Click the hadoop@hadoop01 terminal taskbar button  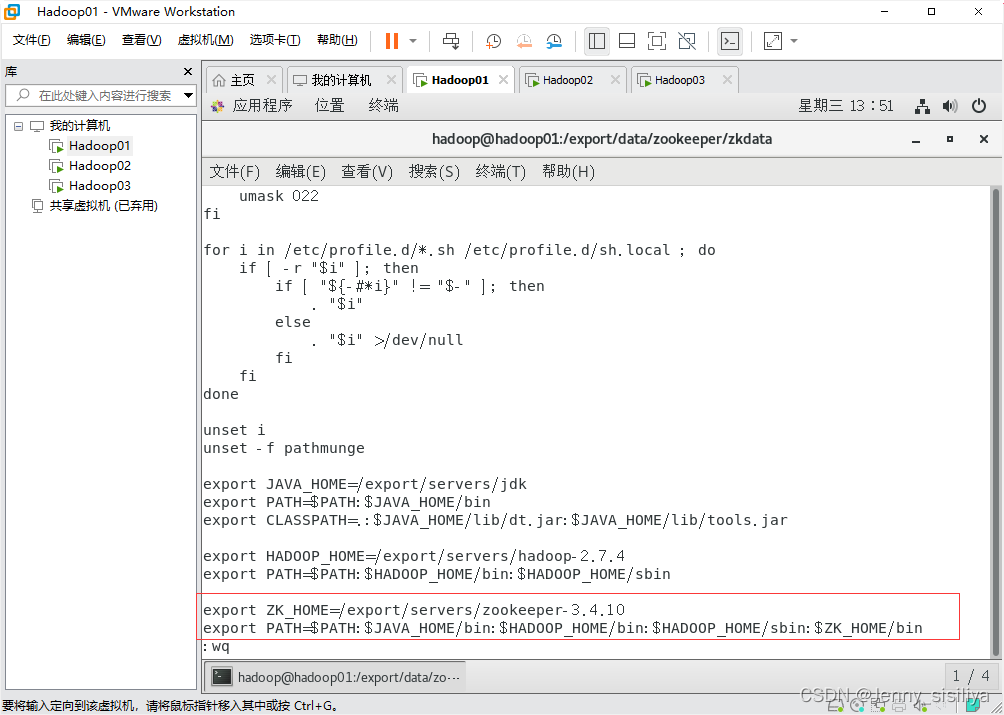click(x=337, y=677)
